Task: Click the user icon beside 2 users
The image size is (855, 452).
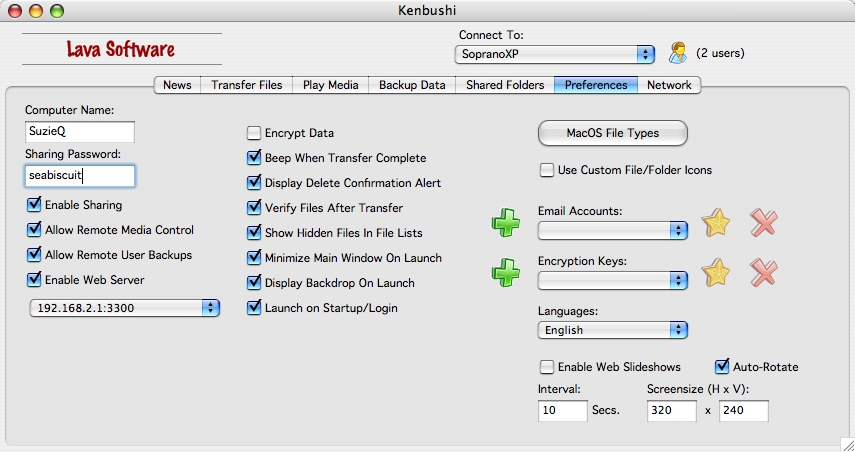Action: pos(678,53)
